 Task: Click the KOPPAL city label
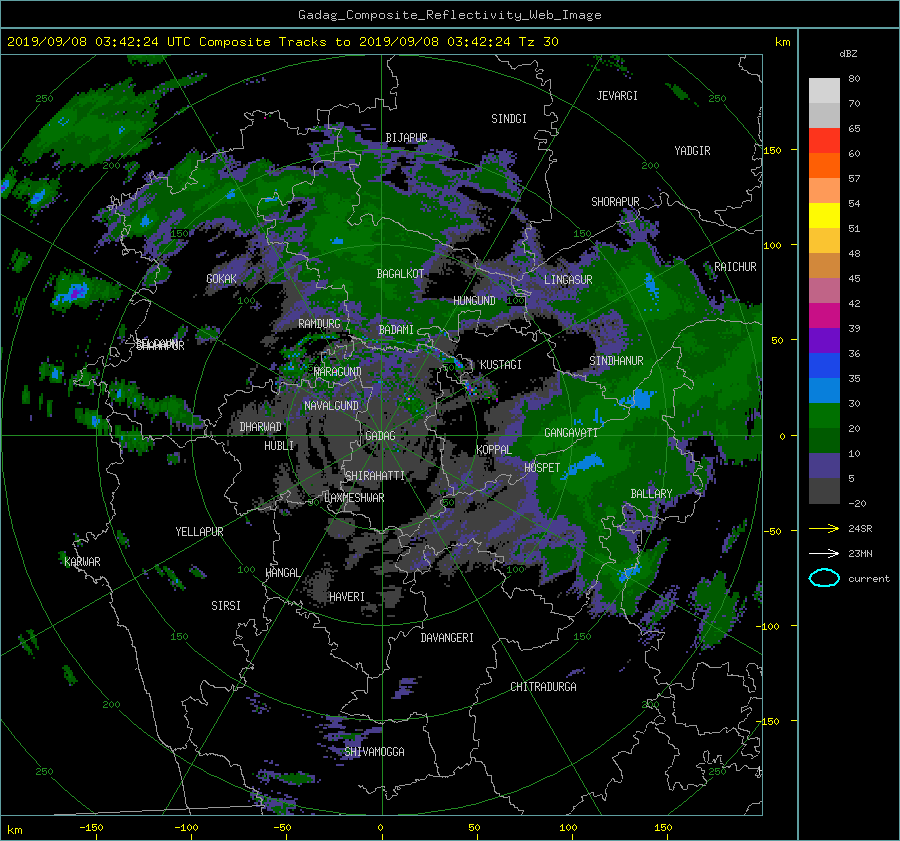click(494, 450)
